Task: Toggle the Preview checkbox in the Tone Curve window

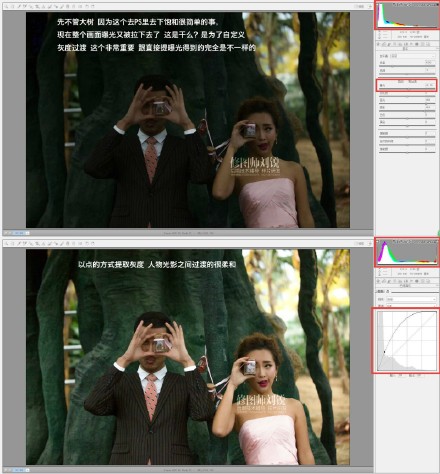Action: point(359,244)
